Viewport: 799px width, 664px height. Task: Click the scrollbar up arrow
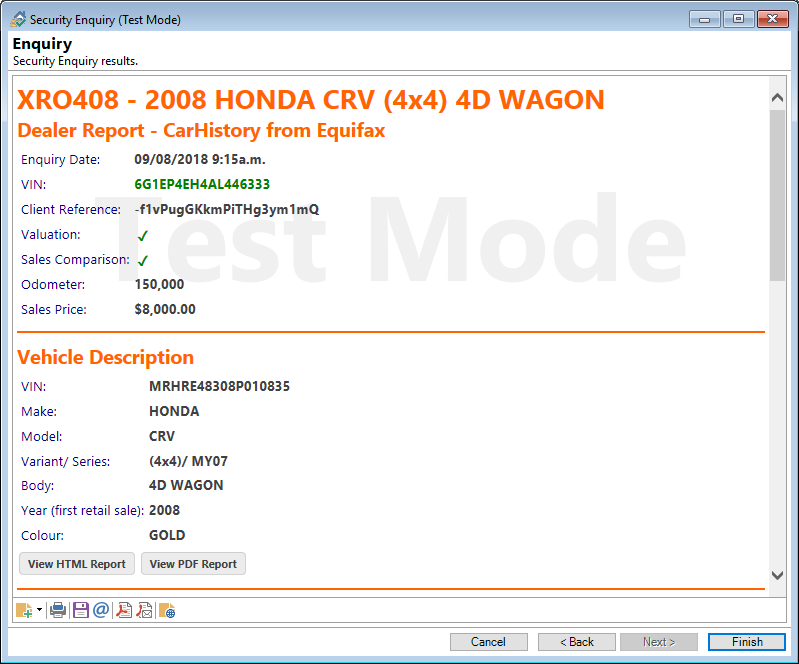[x=778, y=97]
